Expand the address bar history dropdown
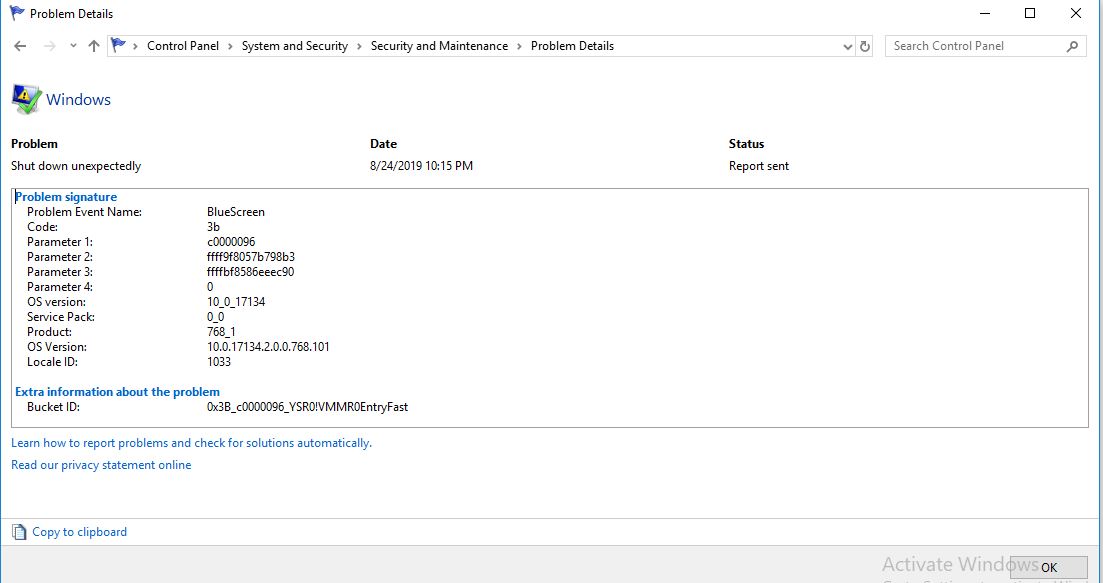 coord(847,46)
